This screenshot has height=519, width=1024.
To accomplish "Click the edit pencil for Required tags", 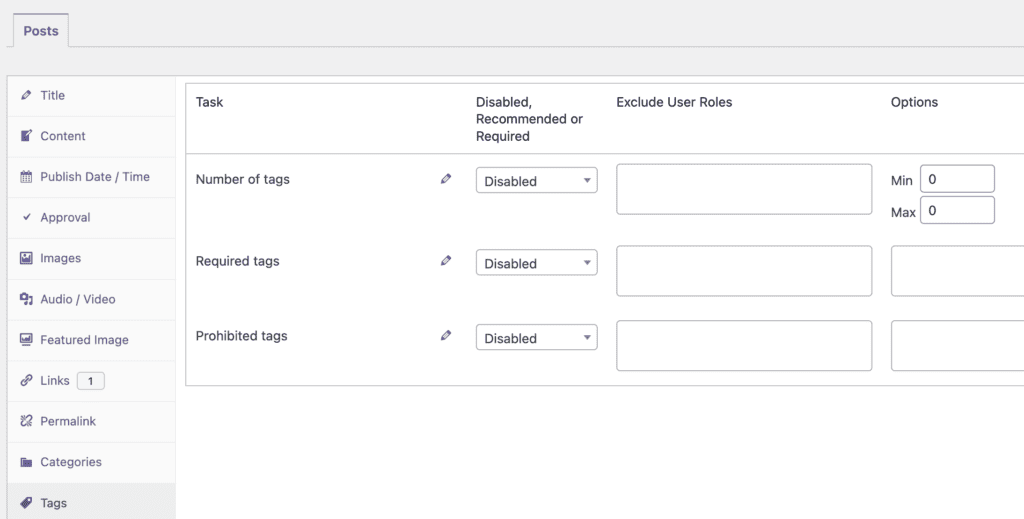I will click(446, 261).
